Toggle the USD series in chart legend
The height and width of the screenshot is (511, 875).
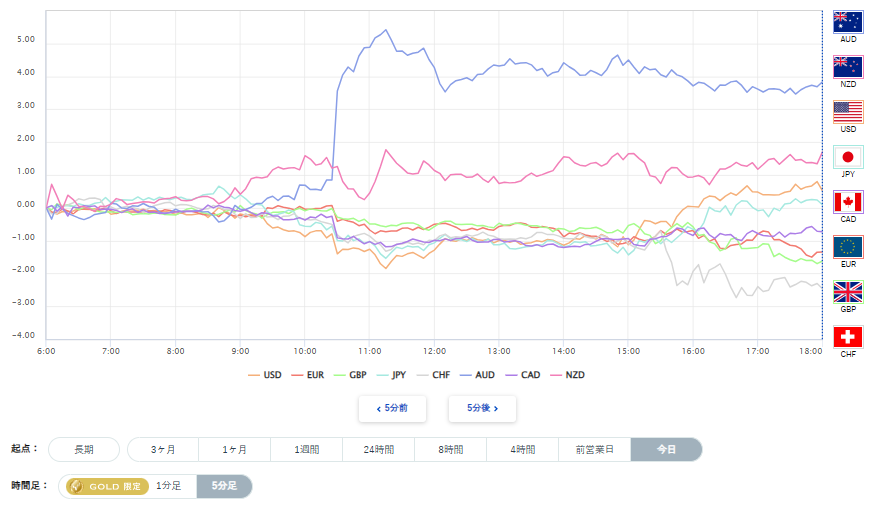pyautogui.click(x=265, y=375)
